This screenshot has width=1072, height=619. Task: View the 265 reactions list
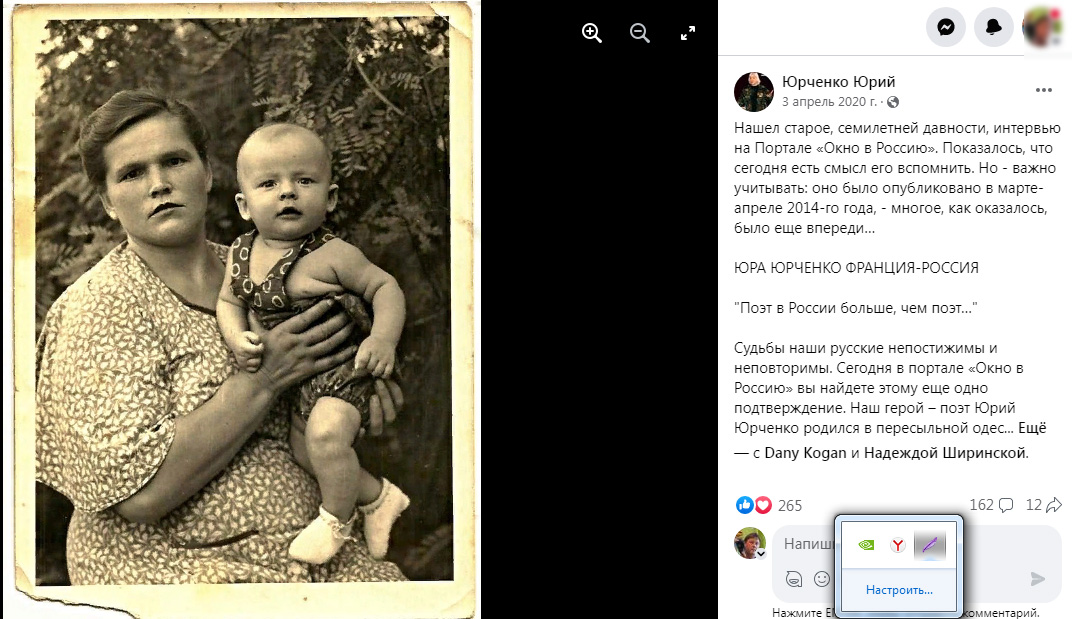coord(769,505)
